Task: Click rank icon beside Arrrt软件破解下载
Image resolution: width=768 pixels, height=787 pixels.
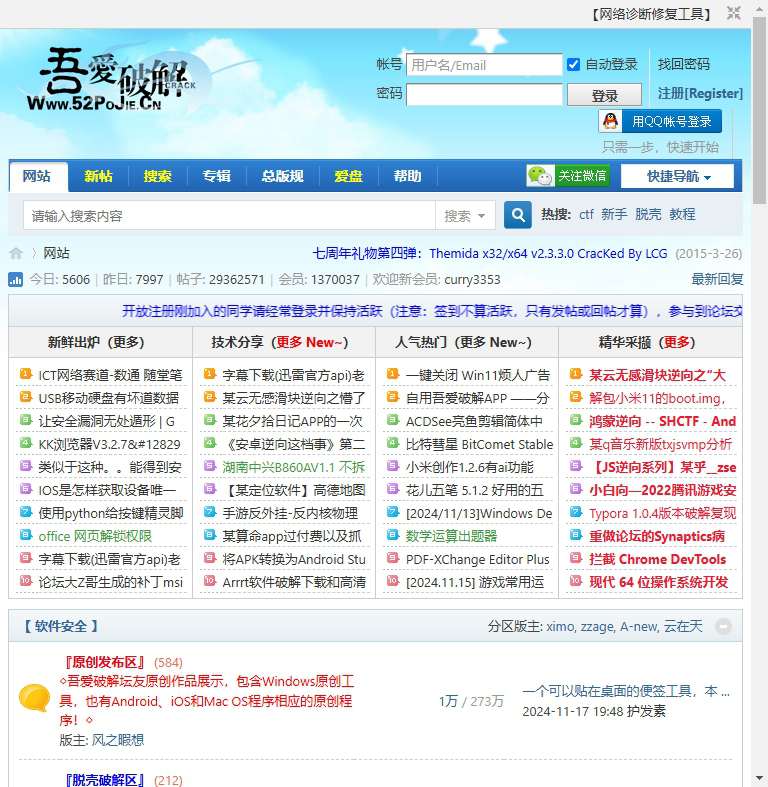Action: tap(210, 581)
